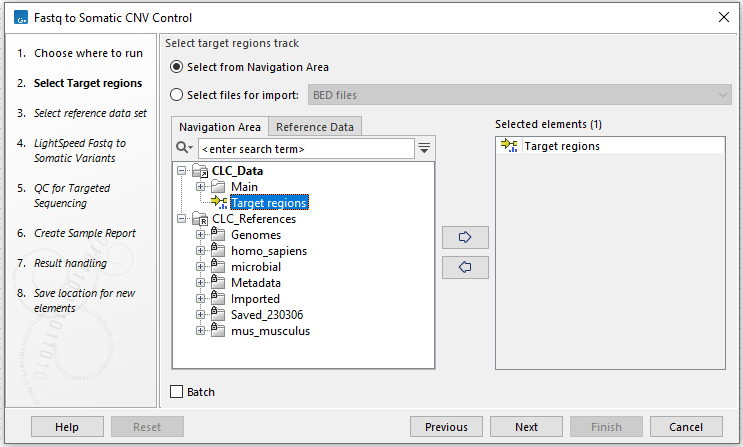Expand the mus_musculus folder node

(x=200, y=331)
